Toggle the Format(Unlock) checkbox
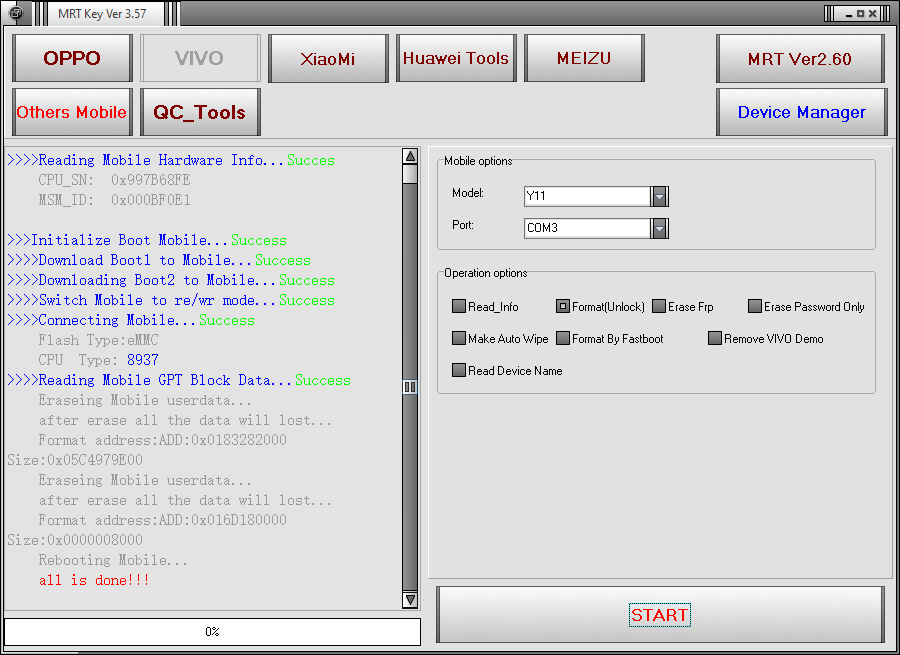Viewport: 900px width, 655px height. pyautogui.click(x=563, y=306)
